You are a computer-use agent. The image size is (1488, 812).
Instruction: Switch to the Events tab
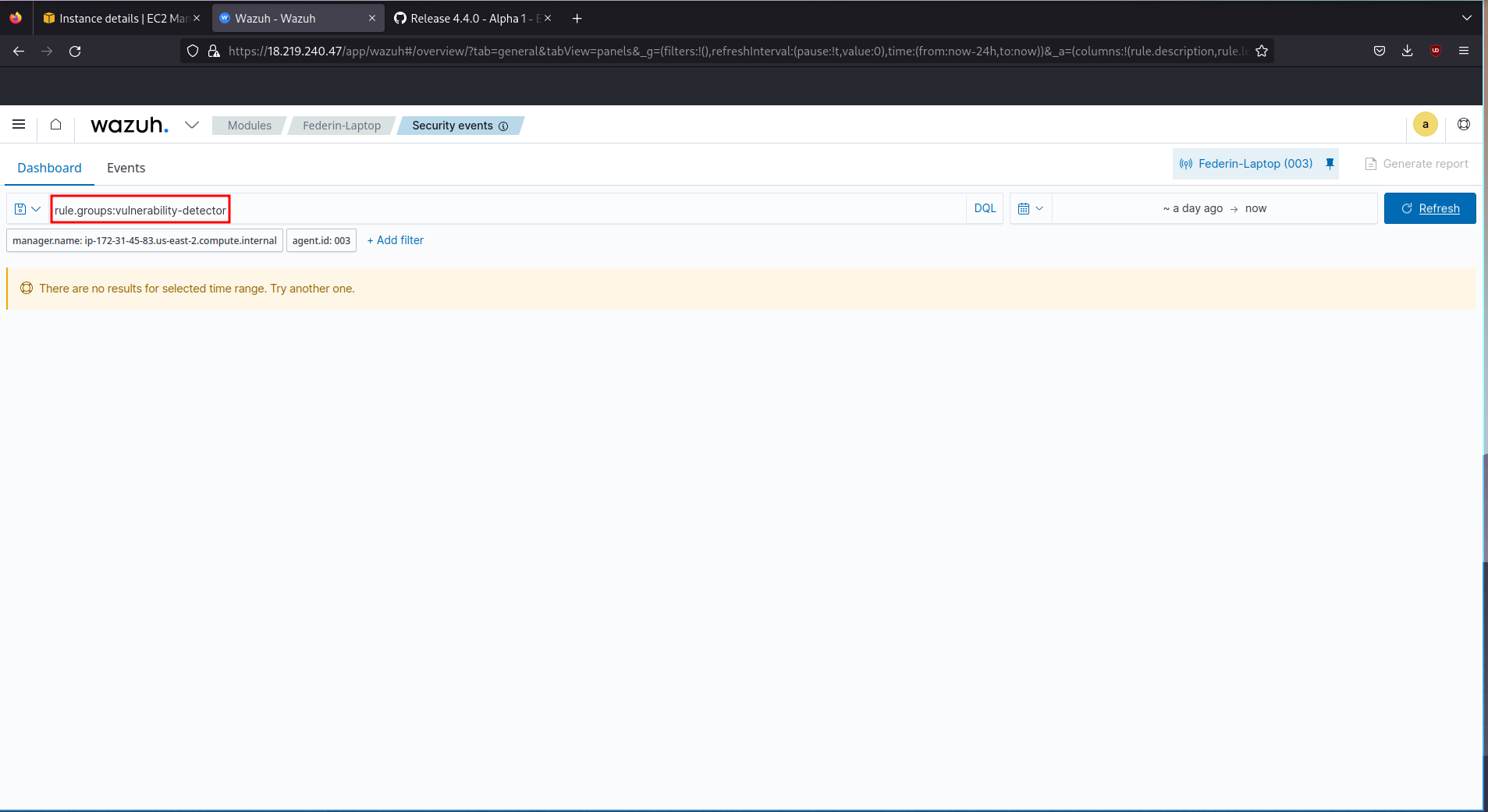point(126,168)
